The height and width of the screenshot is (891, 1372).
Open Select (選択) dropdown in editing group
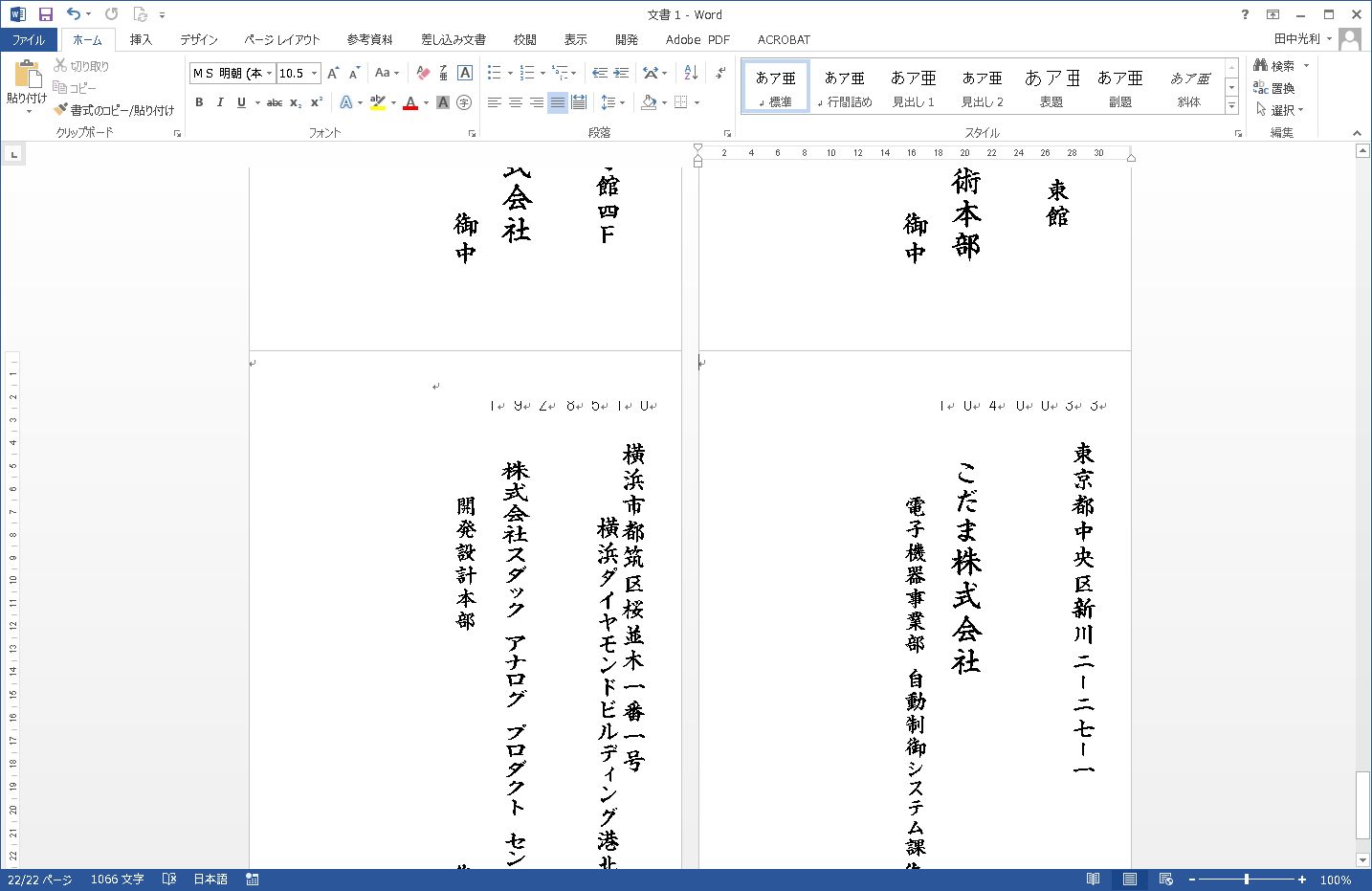tap(1280, 110)
